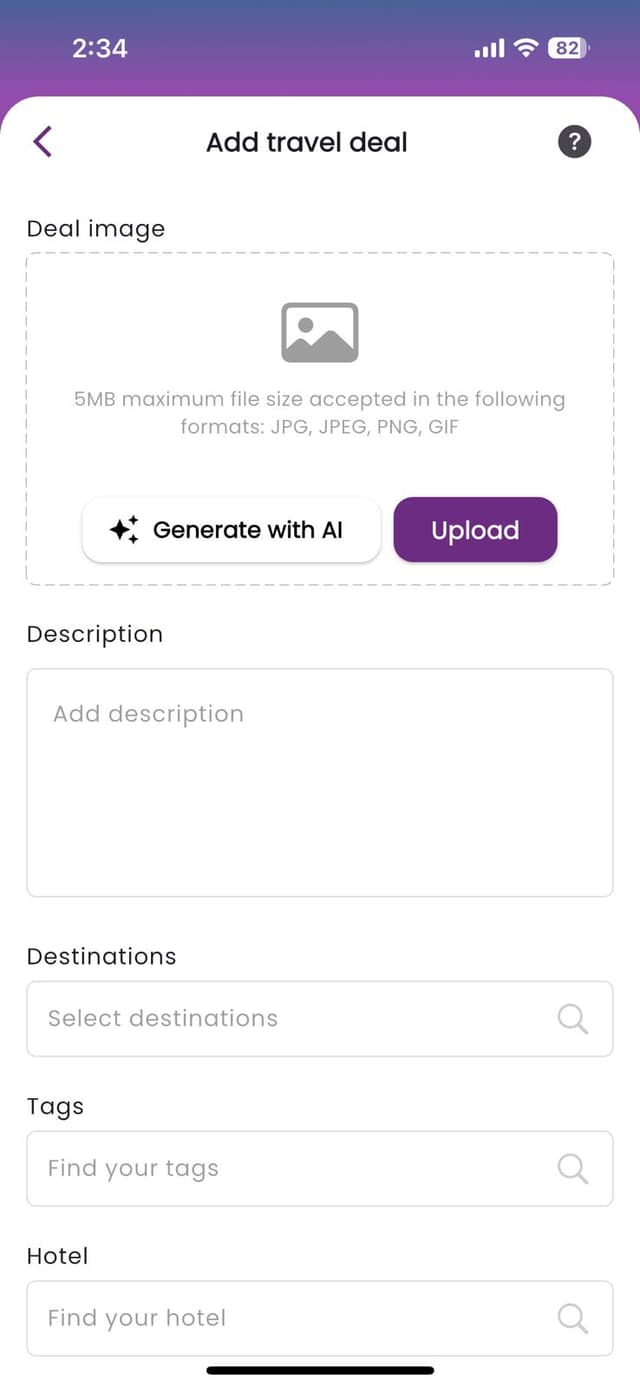Tap the Wi-Fi status icon
Screen dimensions: 640x1388
coord(526,47)
